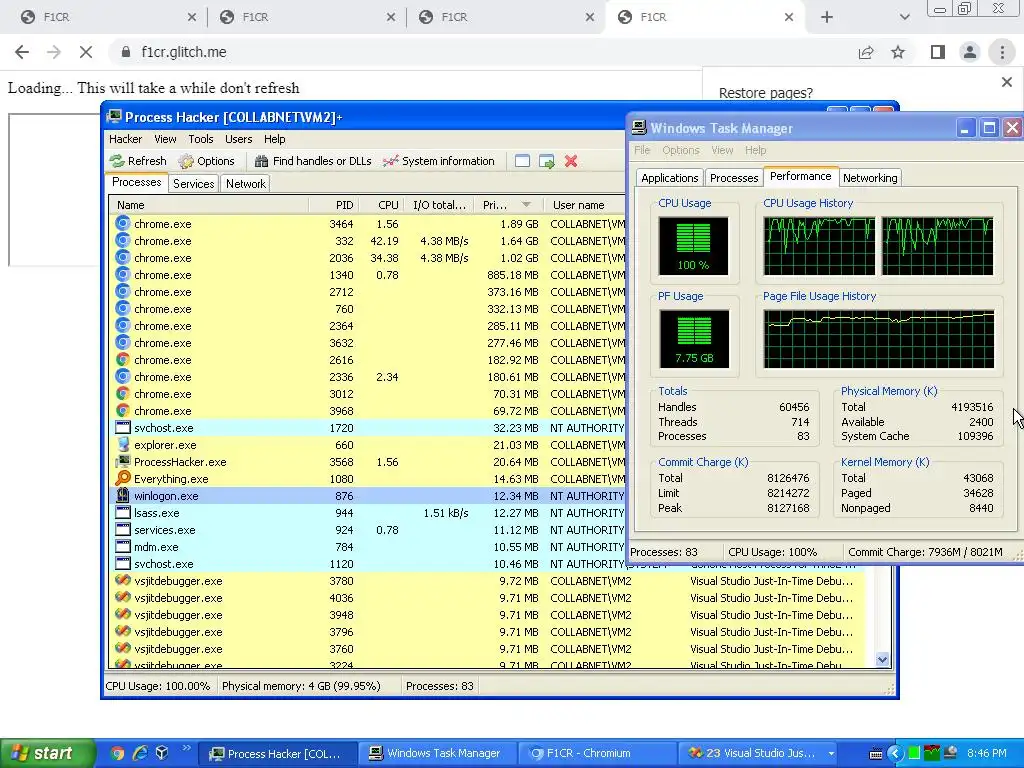Open the Hacker menu
The height and width of the screenshot is (768, 1024).
point(125,139)
